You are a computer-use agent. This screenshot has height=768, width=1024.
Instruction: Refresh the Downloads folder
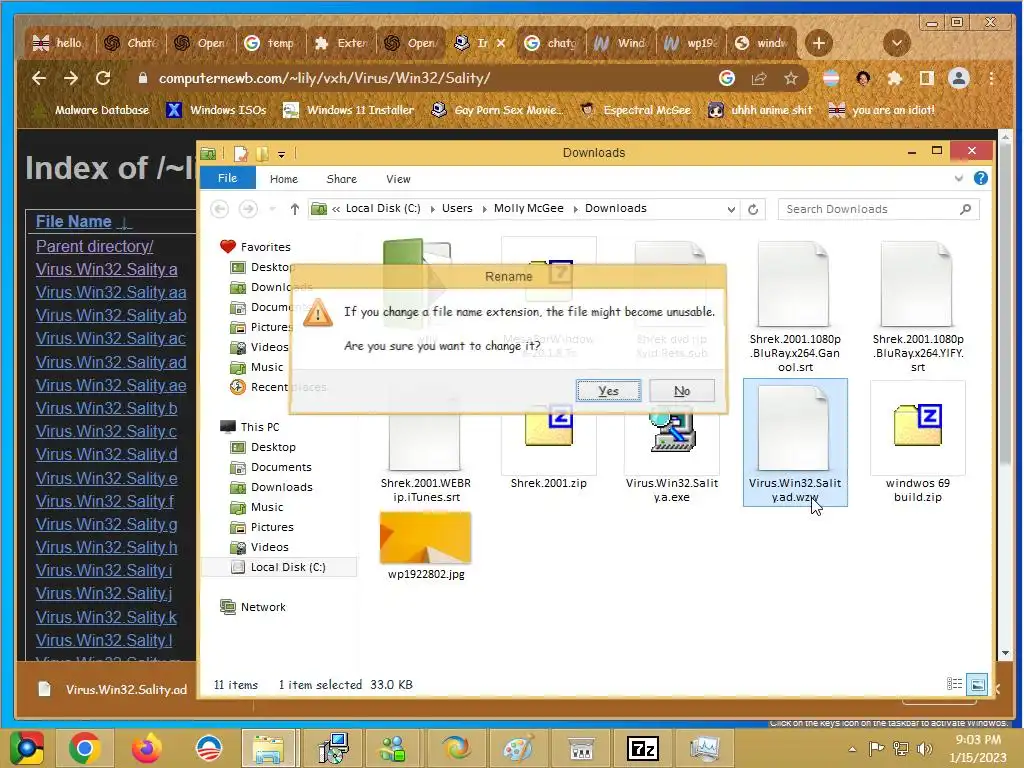(x=753, y=209)
